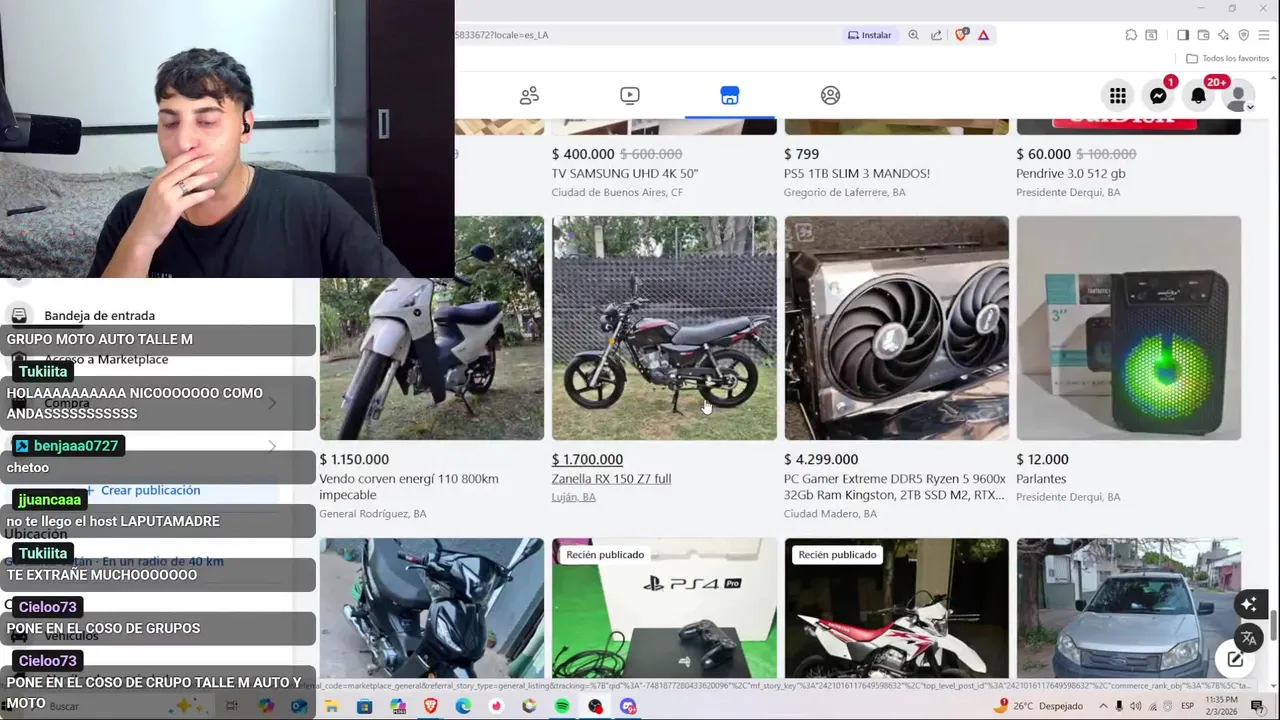Open the Brave Wallet icon

point(1203,35)
